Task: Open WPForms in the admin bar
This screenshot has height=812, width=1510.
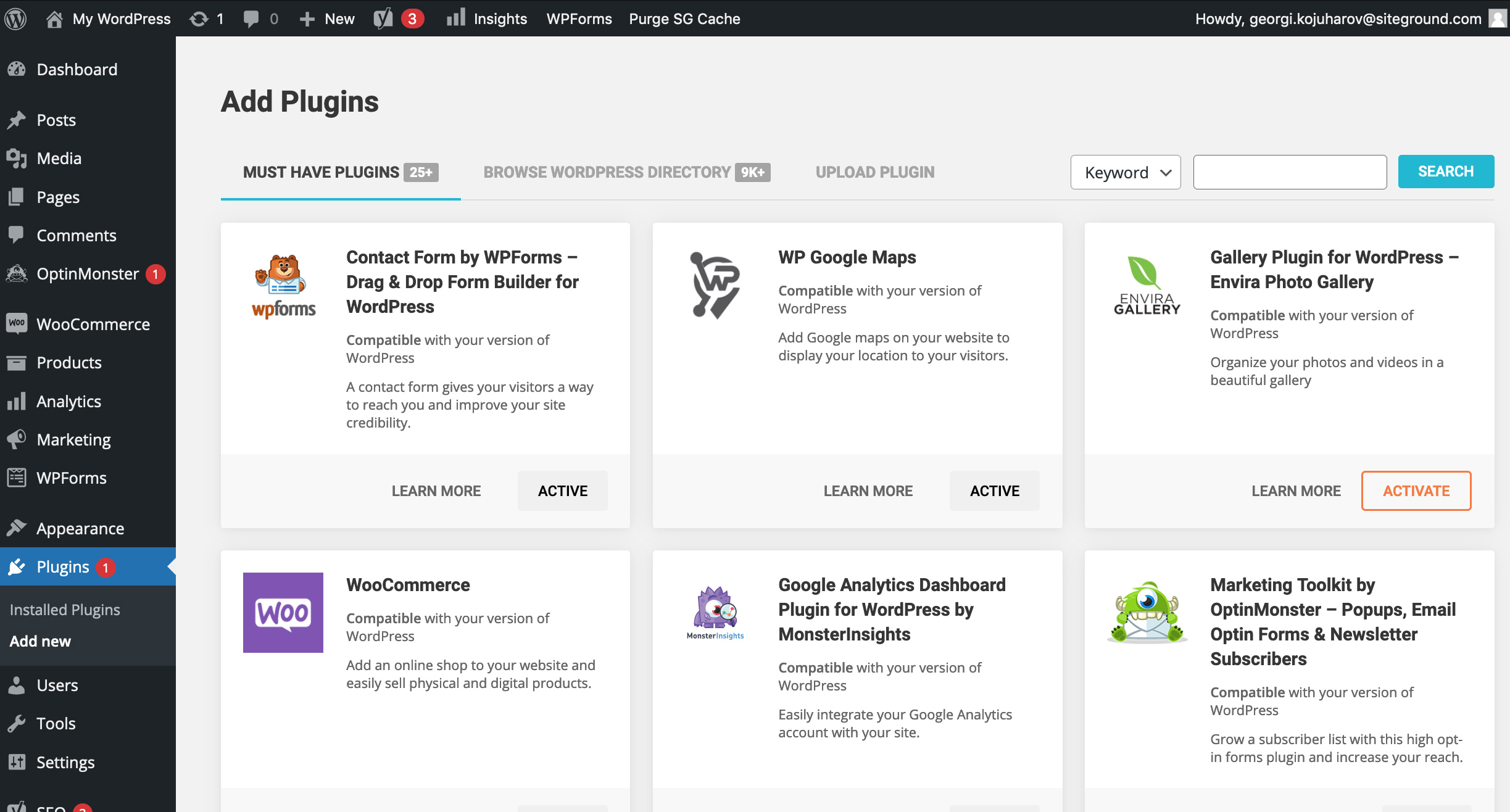Action: [579, 19]
